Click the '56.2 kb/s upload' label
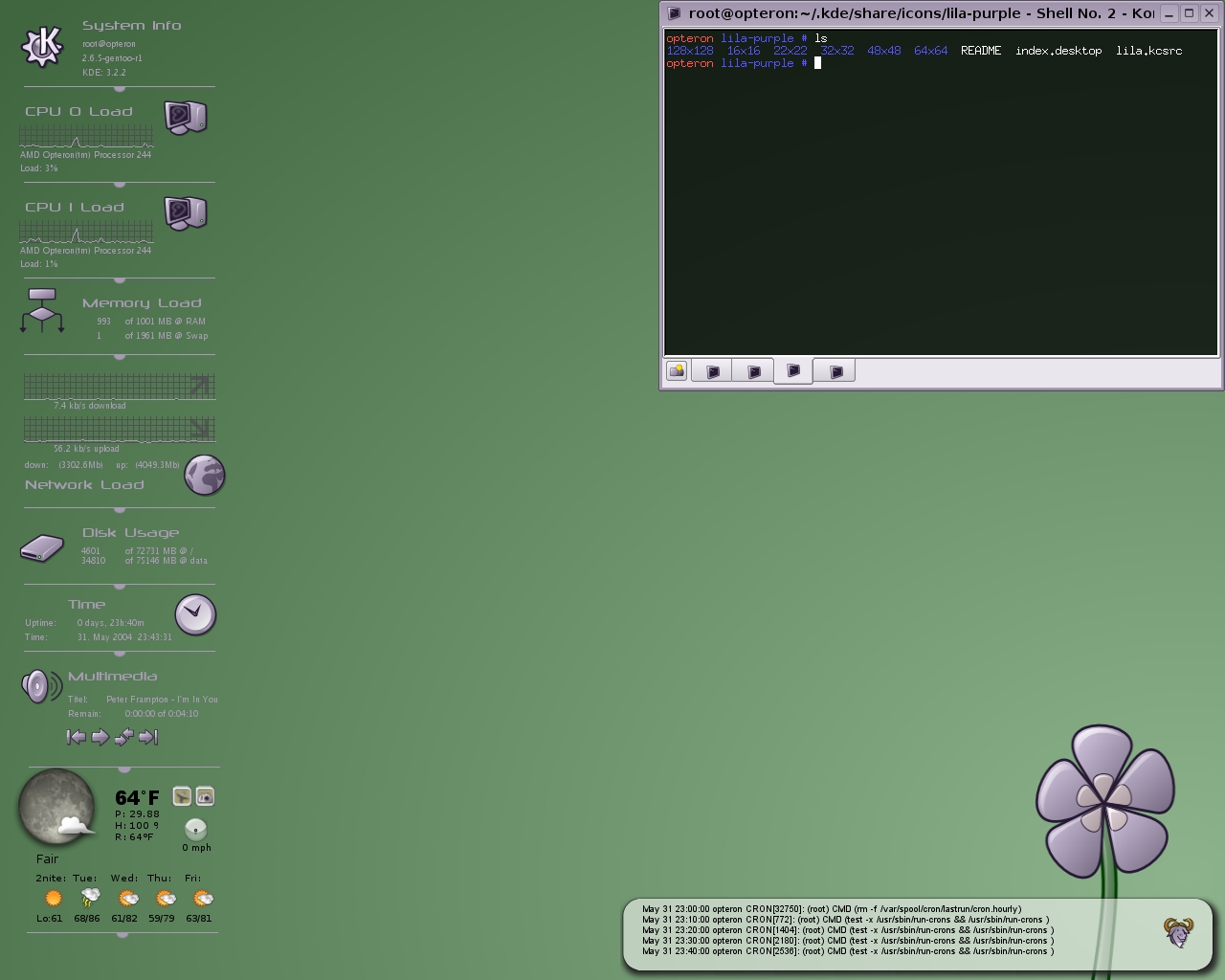1225x980 pixels. (87, 449)
